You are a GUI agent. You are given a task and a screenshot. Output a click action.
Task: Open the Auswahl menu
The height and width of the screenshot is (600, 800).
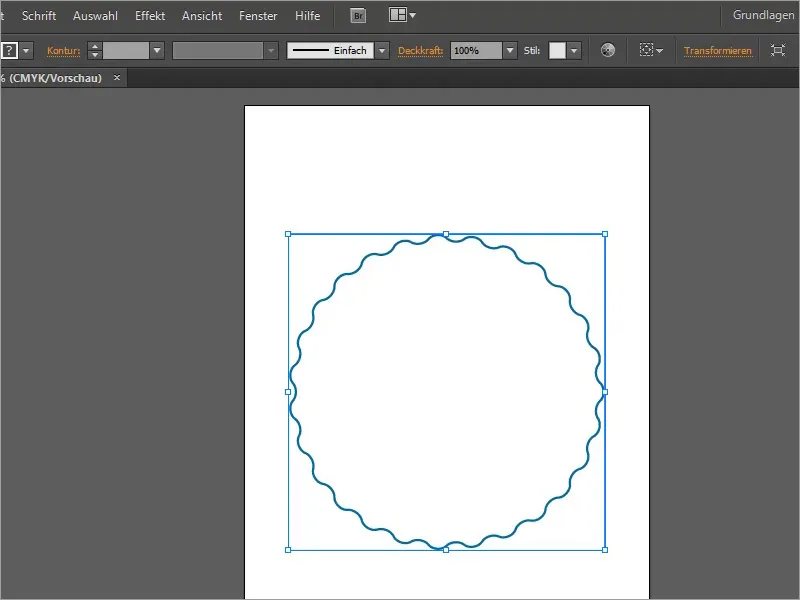[x=95, y=16]
